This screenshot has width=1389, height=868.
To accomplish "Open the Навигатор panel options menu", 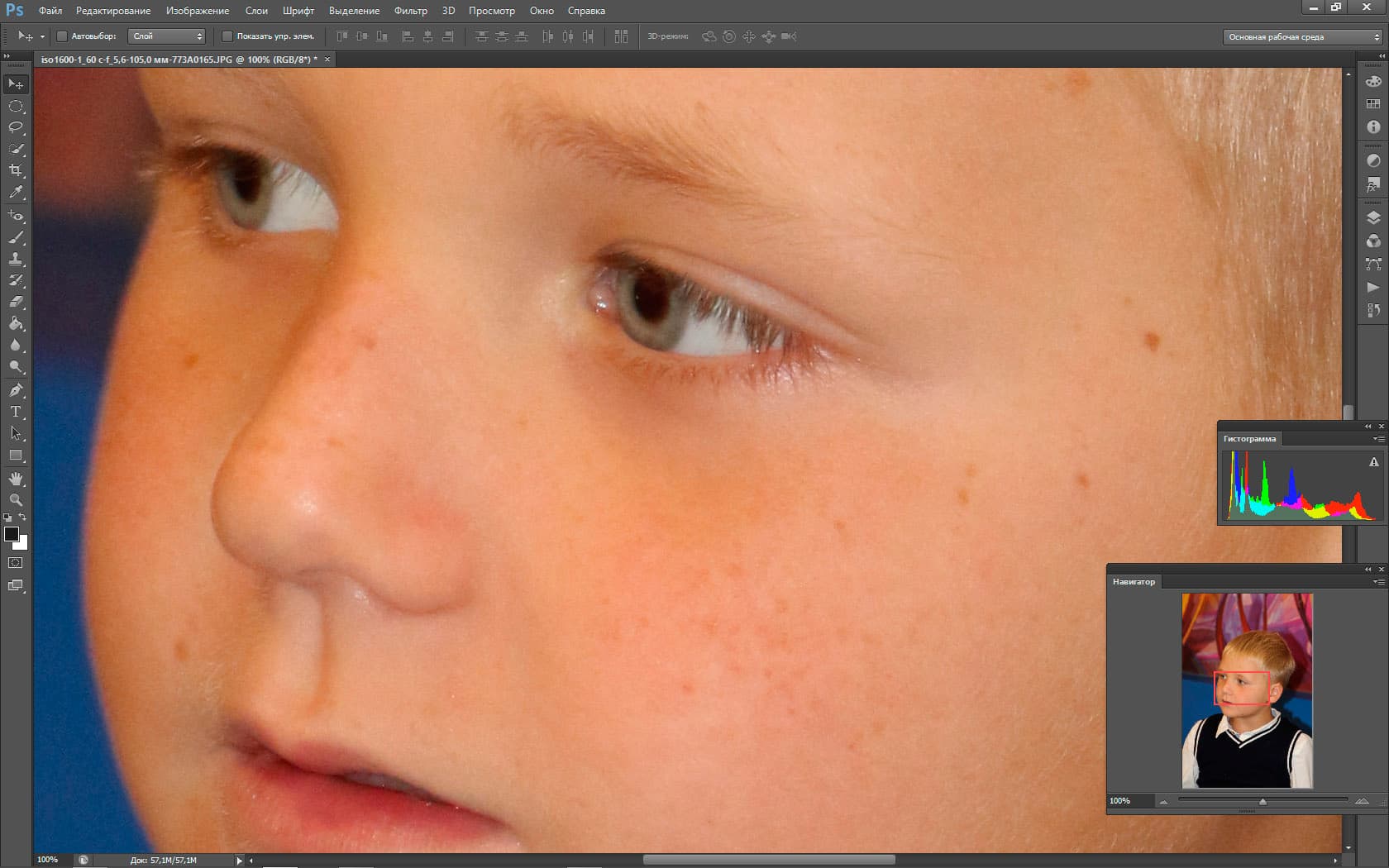I will (x=1378, y=582).
